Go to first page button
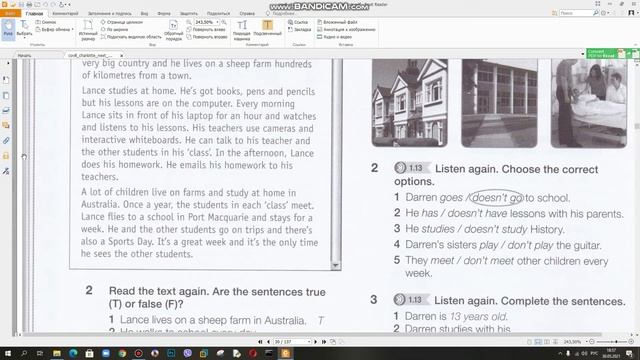The height and width of the screenshot is (360, 640). pyautogui.click(x=260, y=342)
